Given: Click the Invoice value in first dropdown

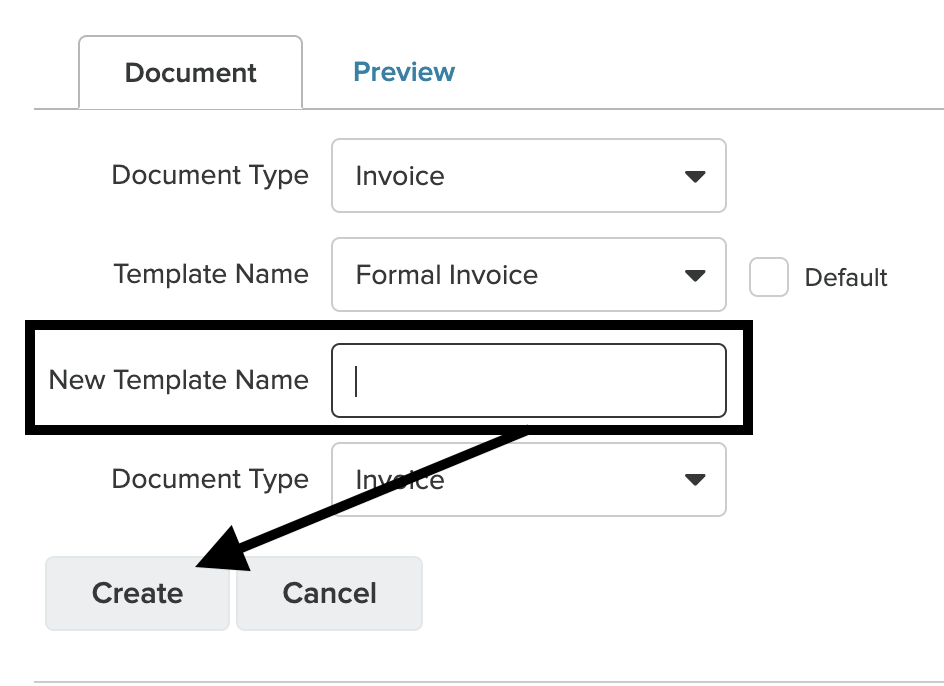Looking at the screenshot, I should (x=400, y=177).
